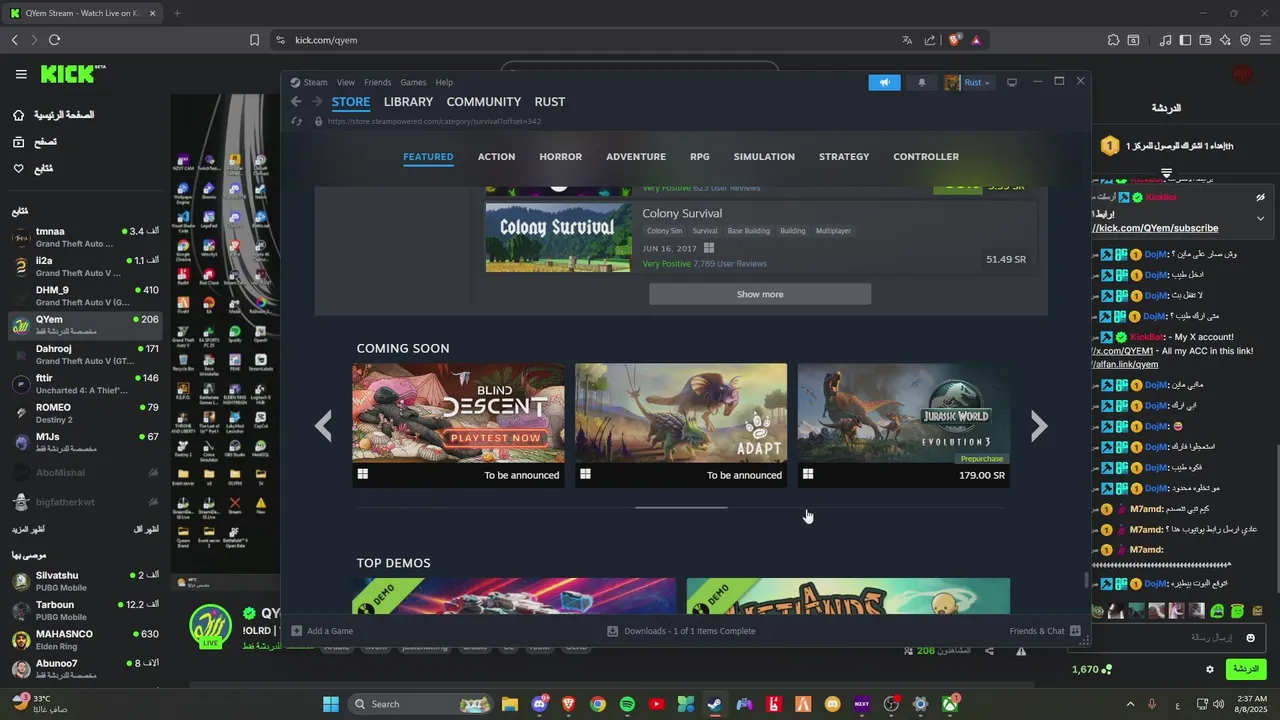Click the Steam announcements megaphone icon
This screenshot has width=1280, height=720.
[884, 82]
